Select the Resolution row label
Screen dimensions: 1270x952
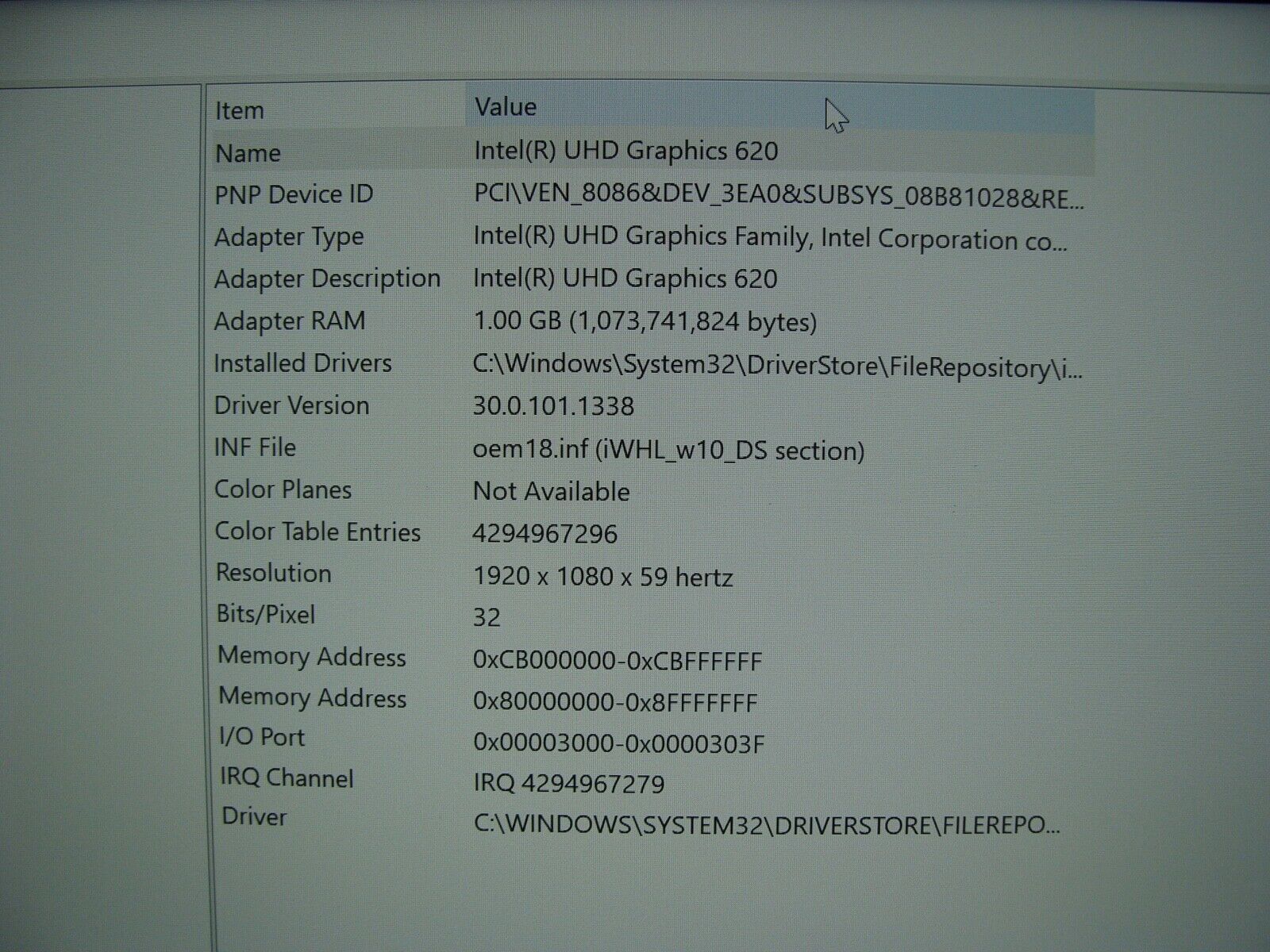[x=274, y=573]
